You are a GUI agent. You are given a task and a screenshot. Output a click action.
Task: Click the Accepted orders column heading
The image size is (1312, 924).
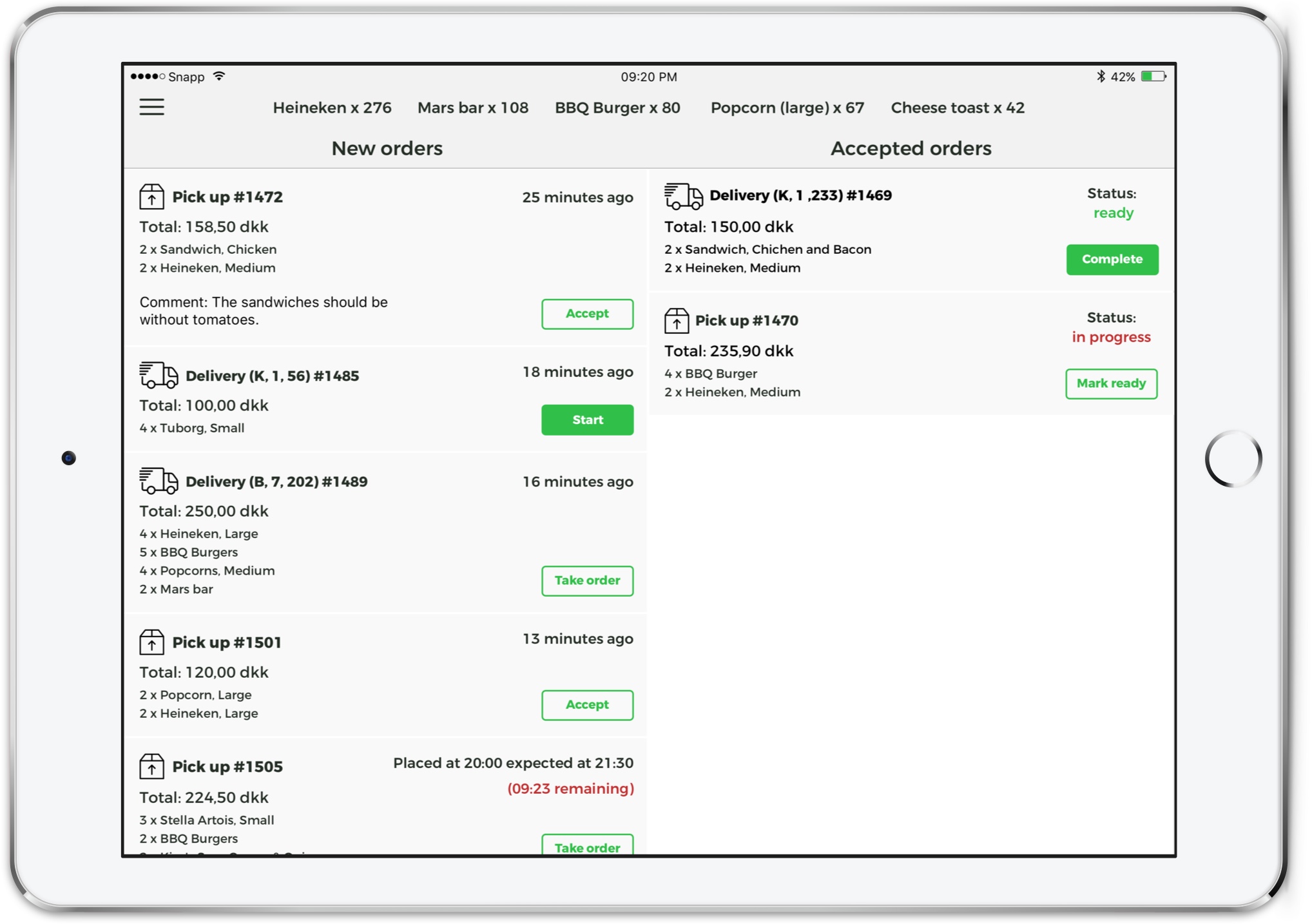(911, 148)
